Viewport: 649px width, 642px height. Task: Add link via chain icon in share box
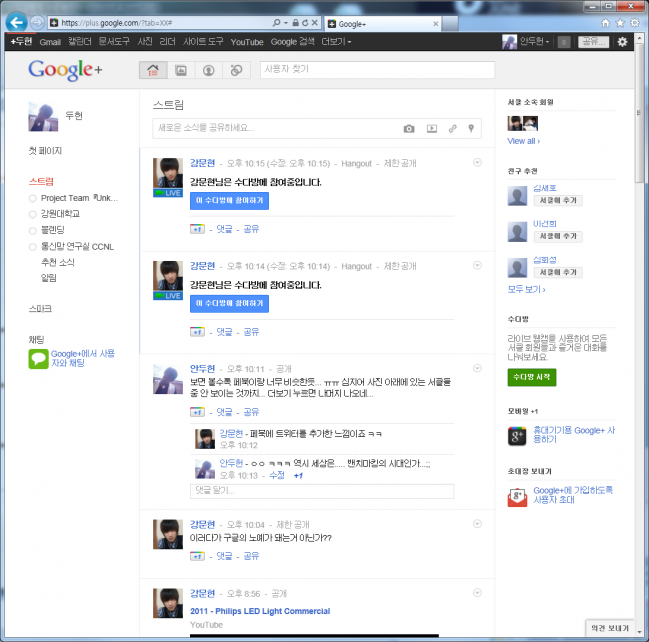pyautogui.click(x=452, y=128)
